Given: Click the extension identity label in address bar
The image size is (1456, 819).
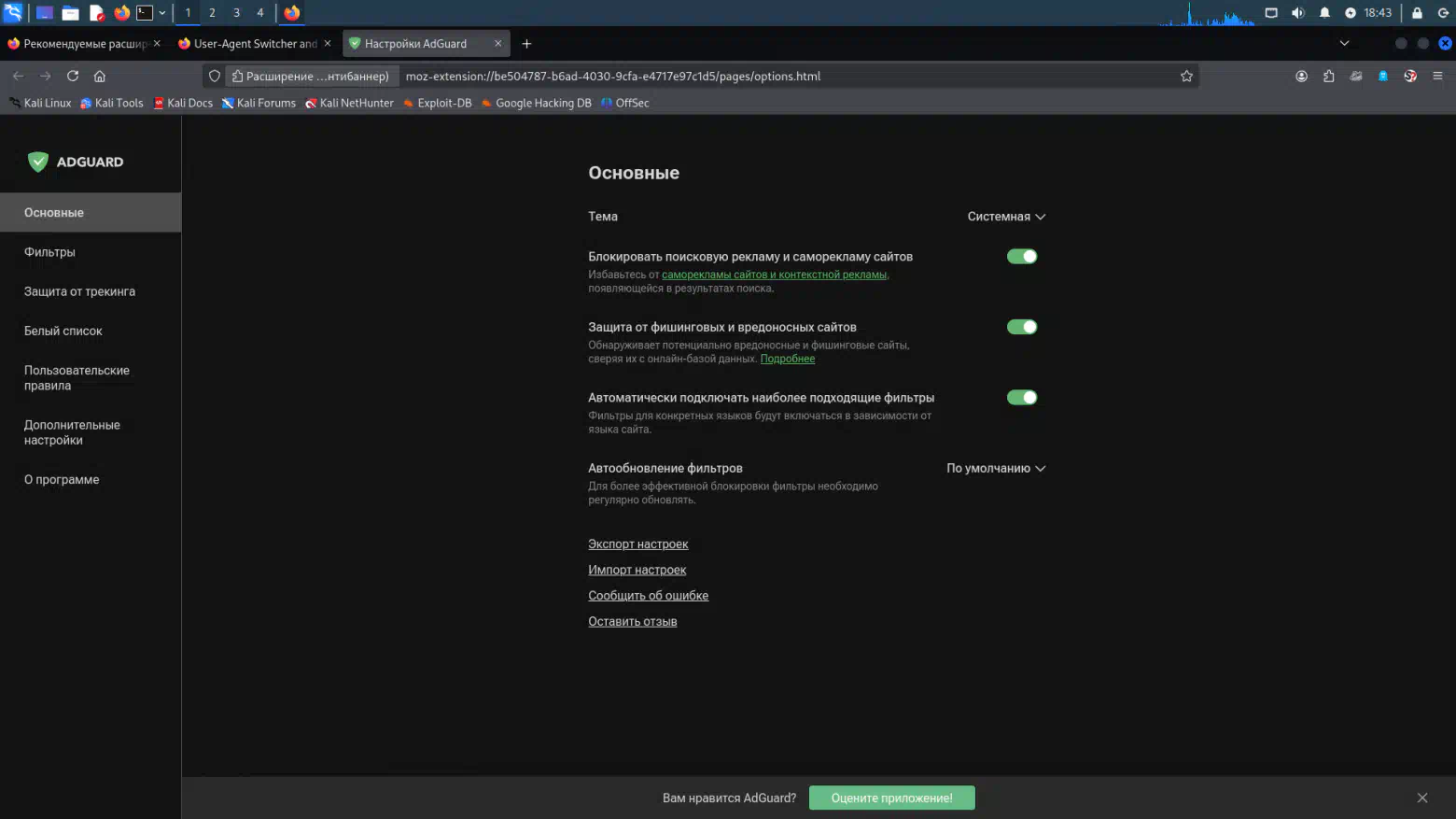Looking at the screenshot, I should point(311,77).
